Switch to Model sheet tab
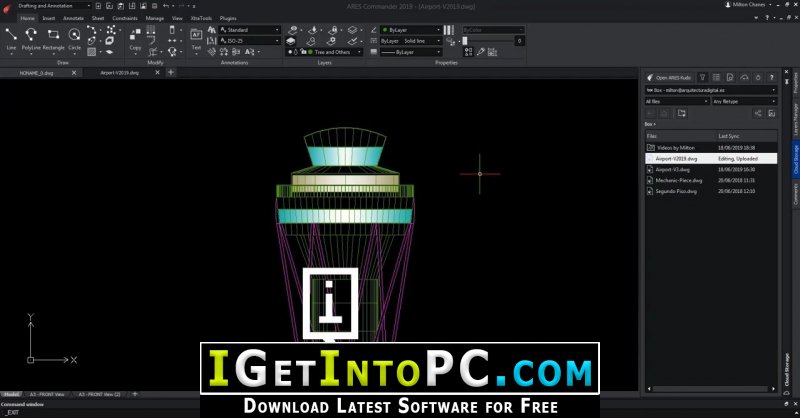 coord(11,395)
